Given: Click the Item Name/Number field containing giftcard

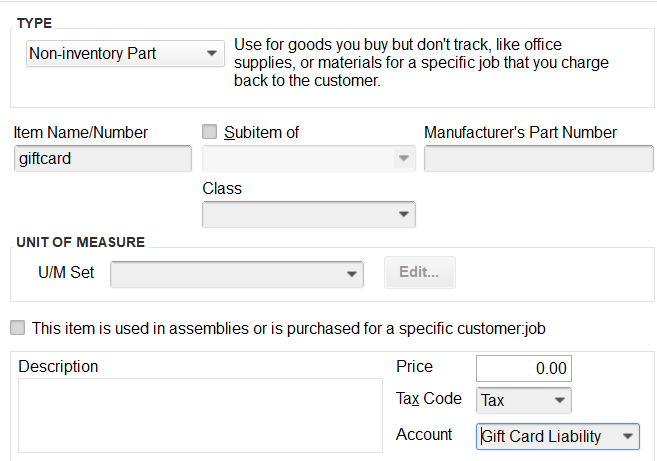Looking at the screenshot, I should coord(103,158).
